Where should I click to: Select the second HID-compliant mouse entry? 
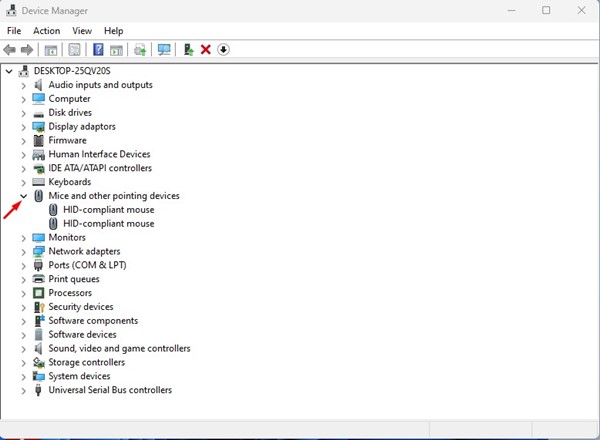(109, 223)
